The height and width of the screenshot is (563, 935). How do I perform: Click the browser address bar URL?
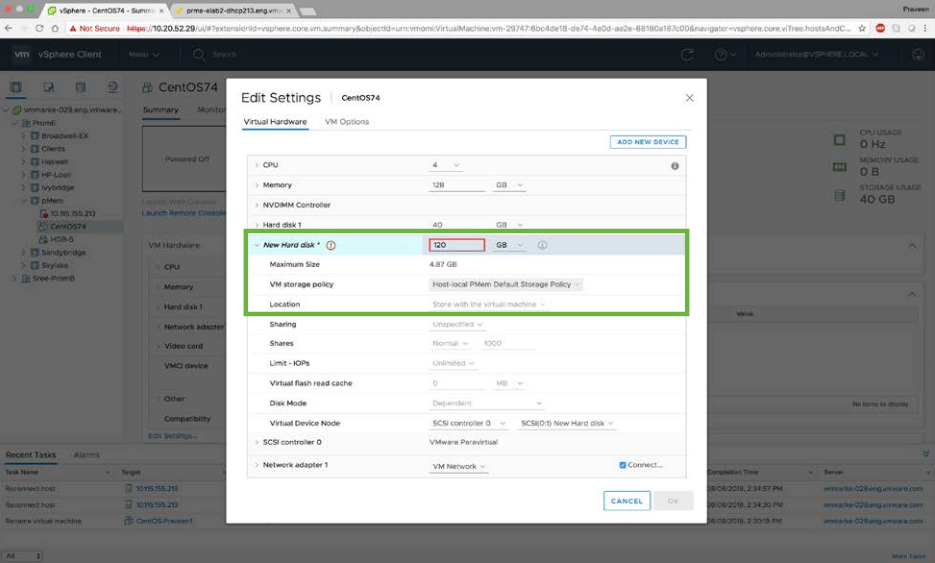pyautogui.click(x=488, y=28)
